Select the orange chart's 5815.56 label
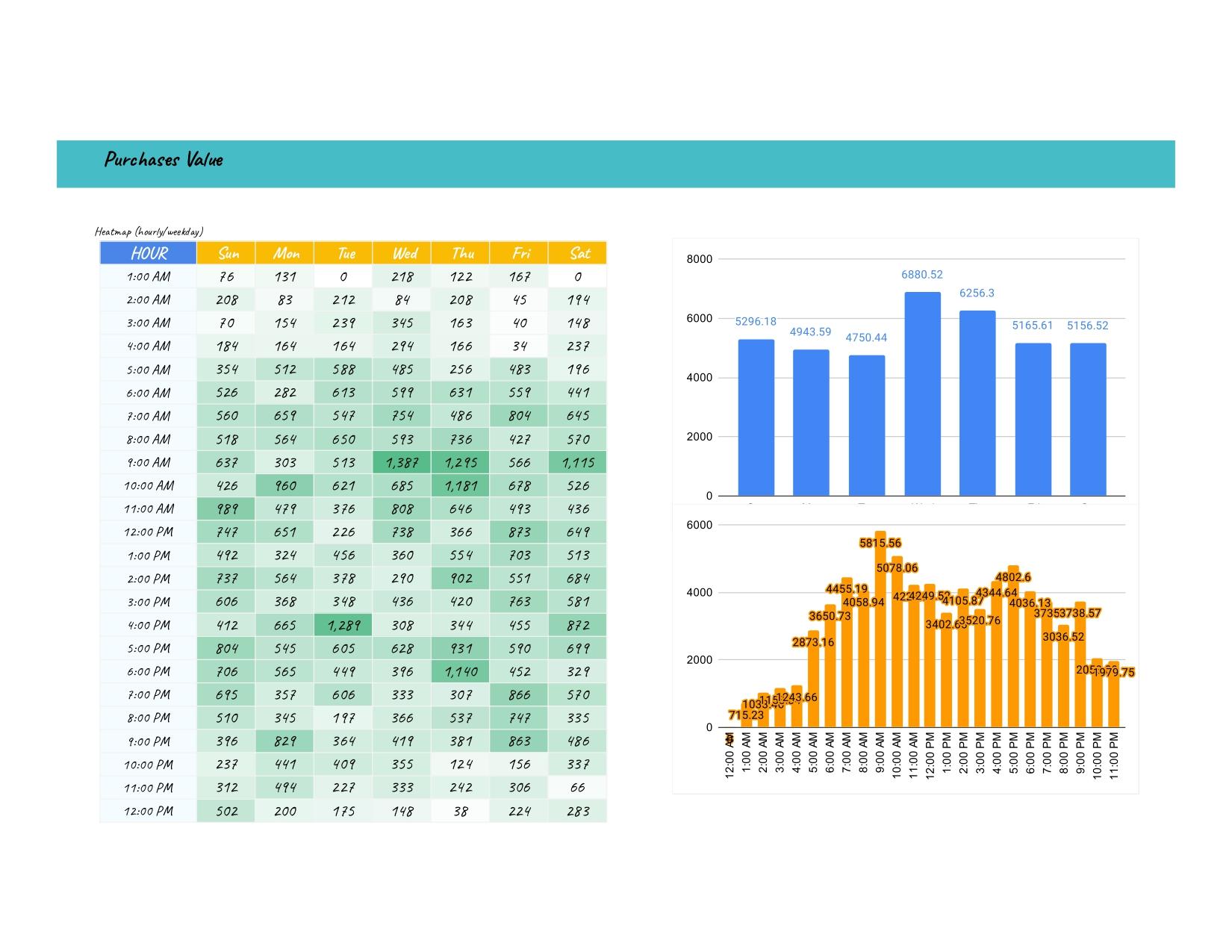This screenshot has height=952, width=1232. [x=880, y=543]
